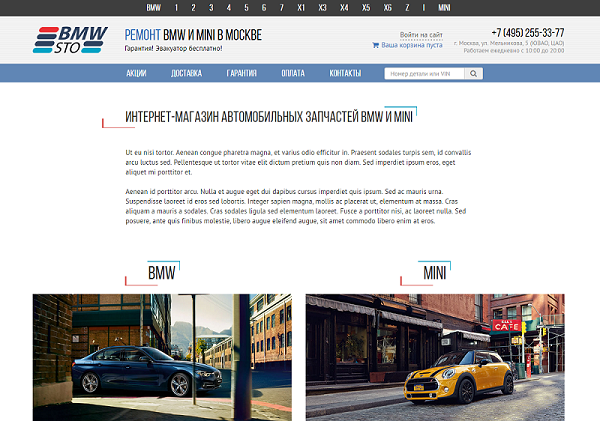
Task: Open BMW in the top model bar
Action: (153, 8)
